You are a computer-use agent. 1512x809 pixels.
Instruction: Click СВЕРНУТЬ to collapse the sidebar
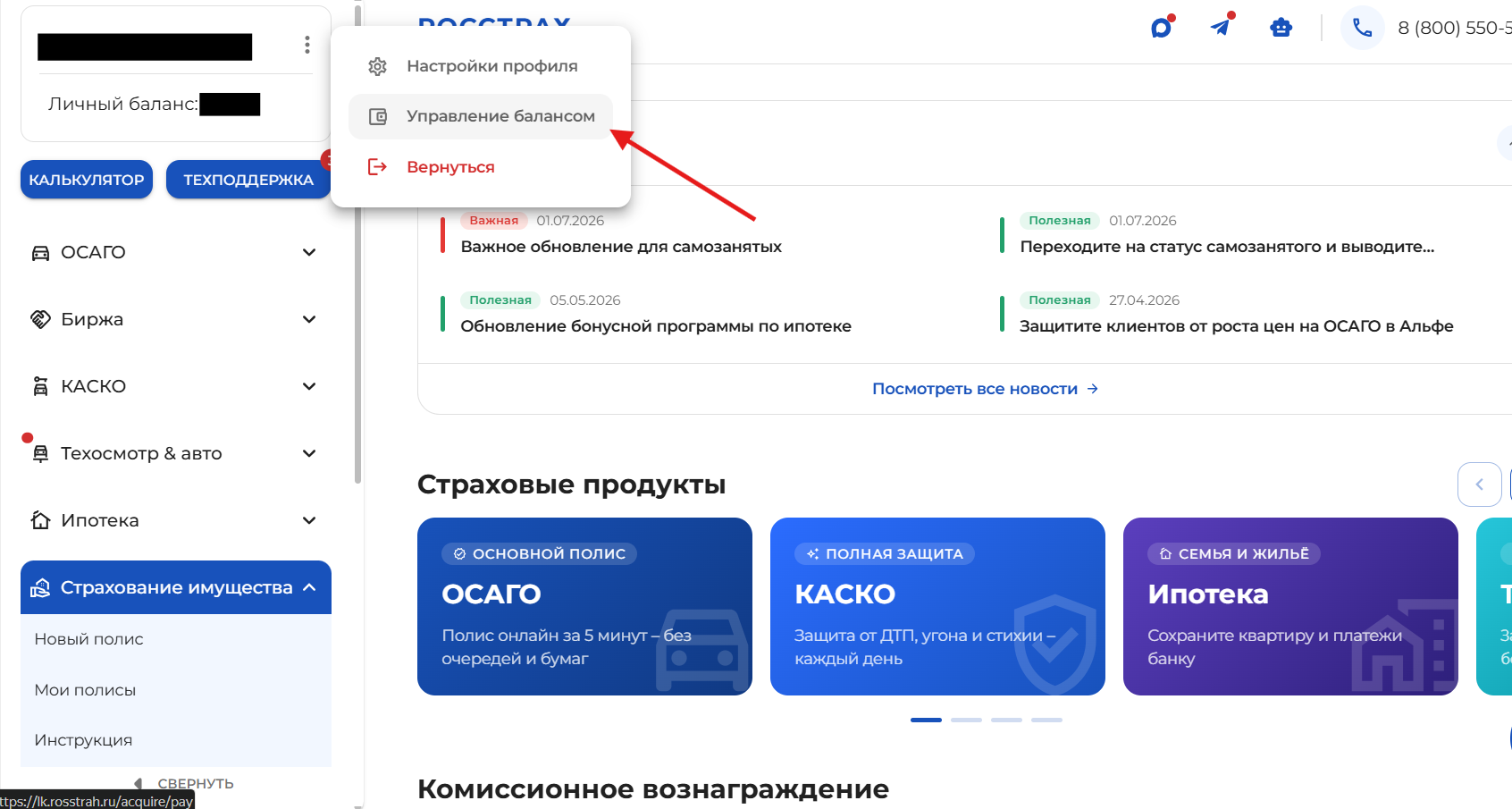(x=196, y=784)
